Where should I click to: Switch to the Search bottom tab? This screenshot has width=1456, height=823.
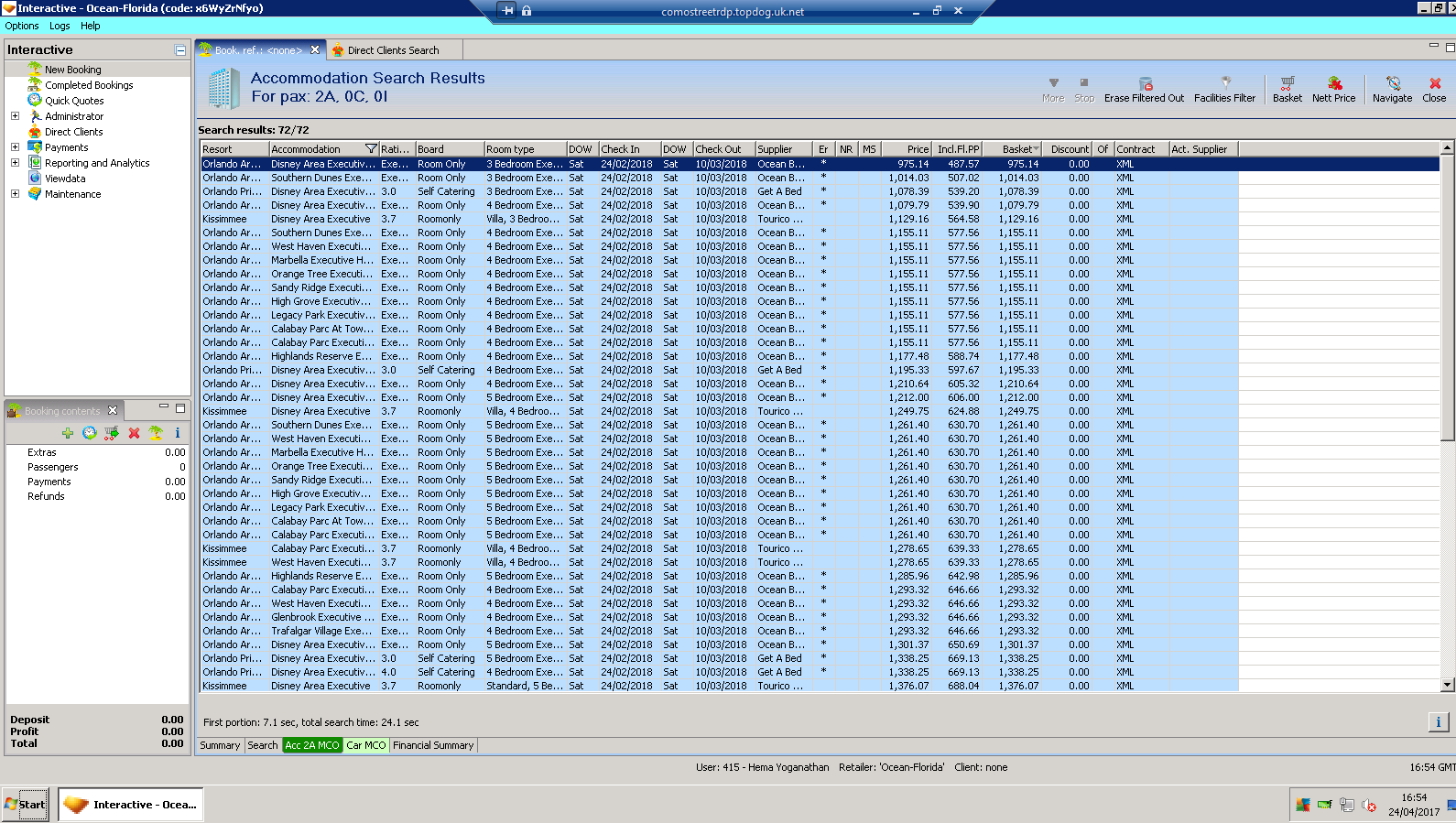(263, 745)
